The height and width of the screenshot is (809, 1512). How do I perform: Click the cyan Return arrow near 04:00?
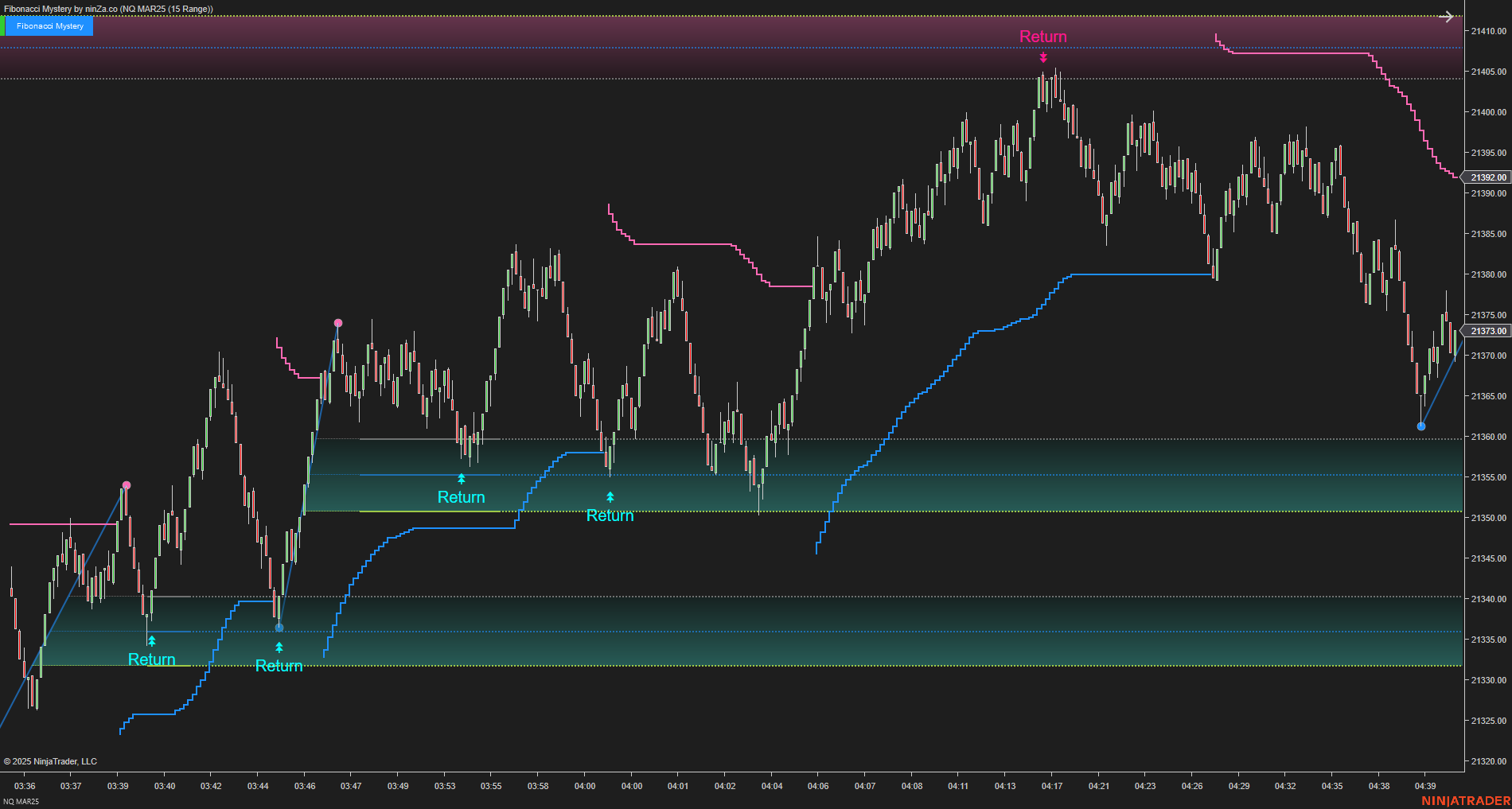click(x=610, y=496)
